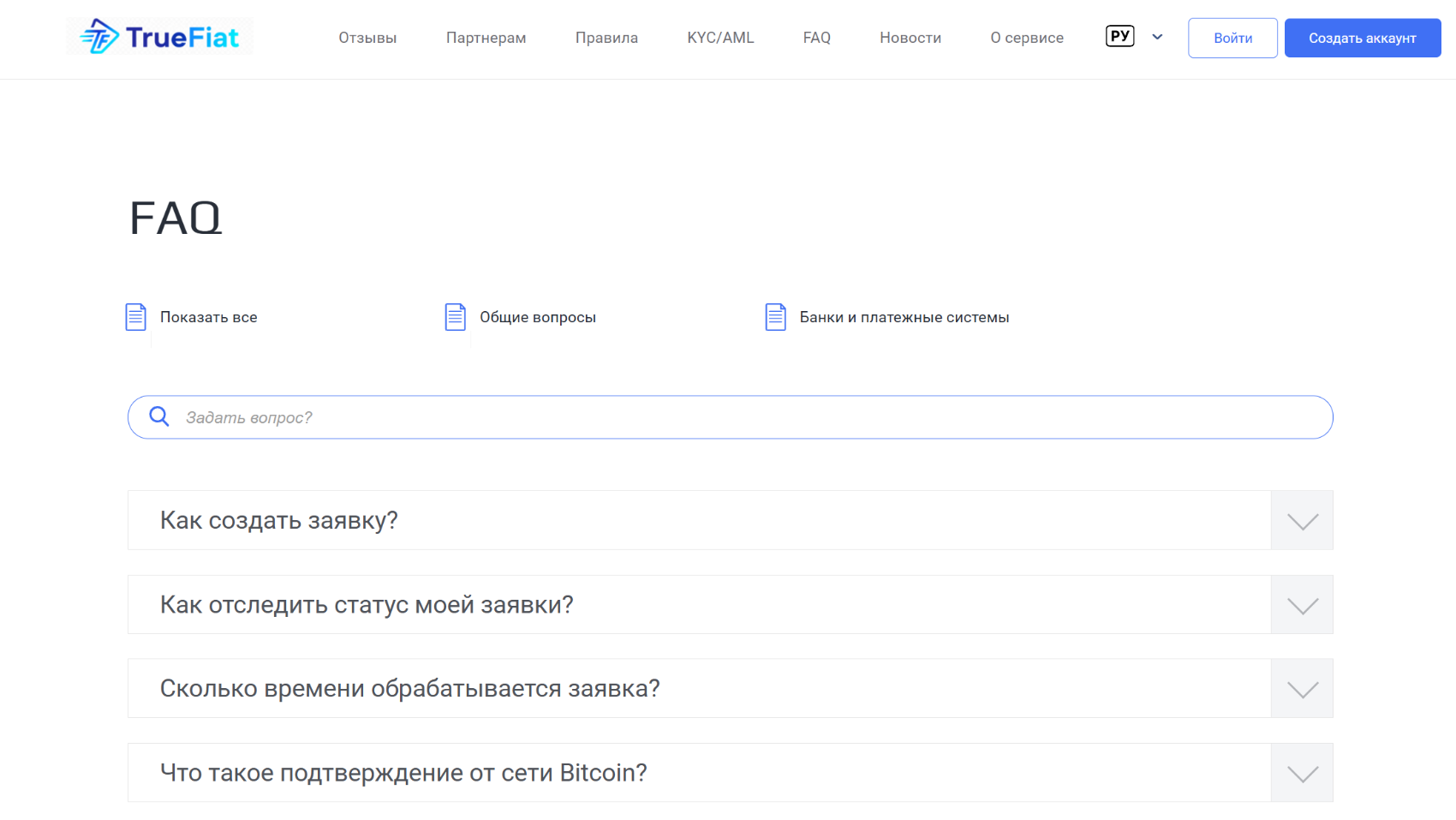Select the Общие вопросы category filter
This screenshot has height=820, width=1456.
tap(538, 317)
